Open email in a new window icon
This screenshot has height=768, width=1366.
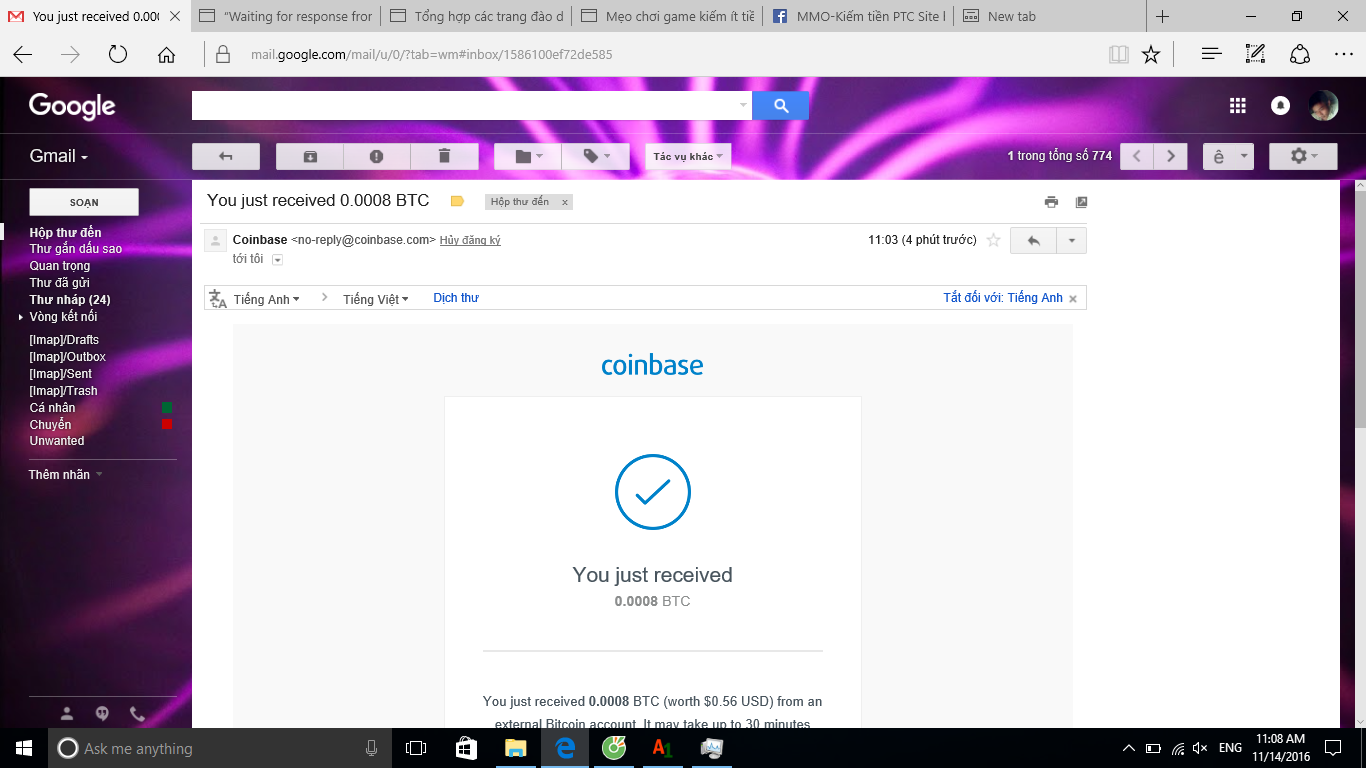1081,202
